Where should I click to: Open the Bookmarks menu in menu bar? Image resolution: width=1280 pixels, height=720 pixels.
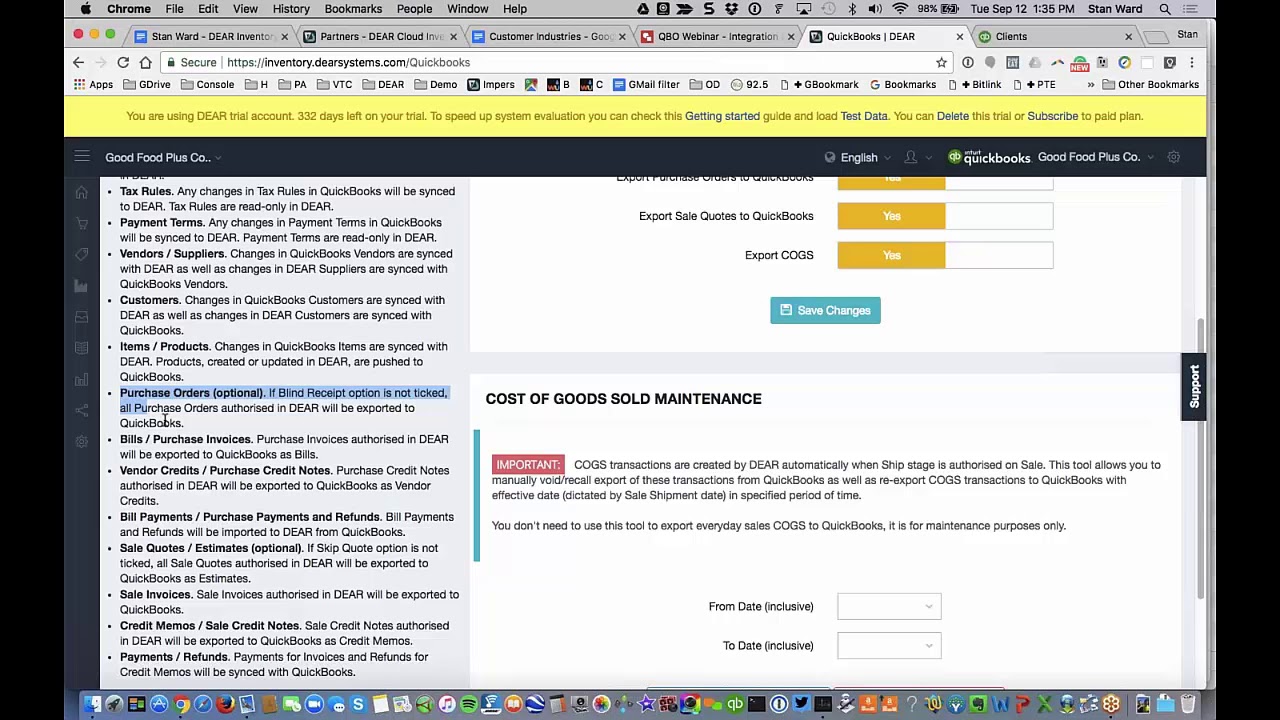[x=353, y=9]
